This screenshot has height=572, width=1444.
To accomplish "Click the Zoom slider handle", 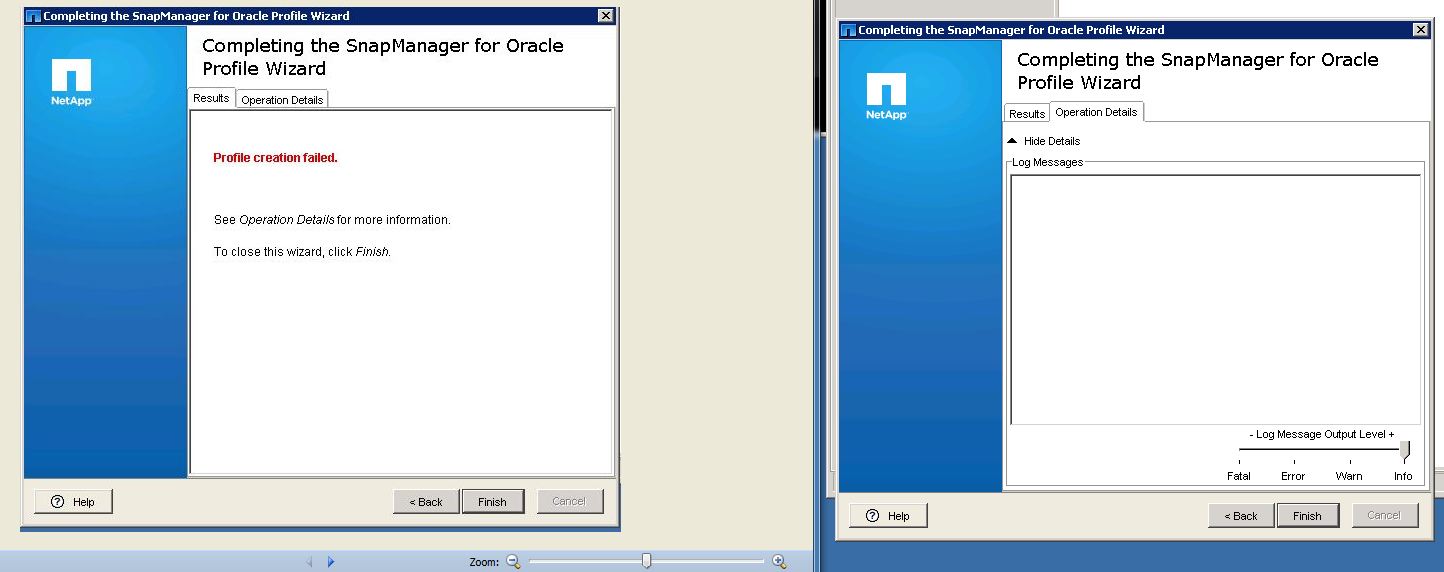I will (646, 561).
